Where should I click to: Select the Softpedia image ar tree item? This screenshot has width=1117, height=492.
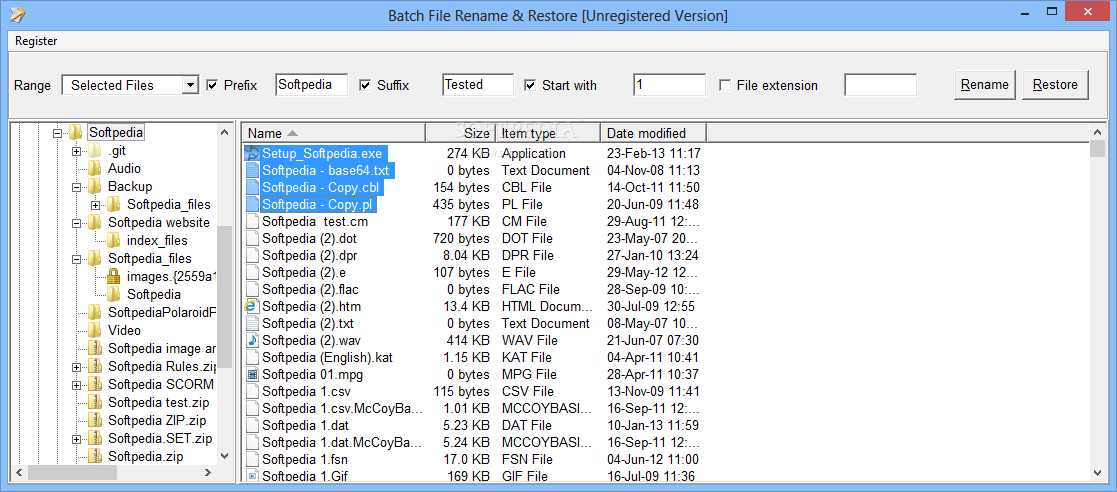[162, 348]
